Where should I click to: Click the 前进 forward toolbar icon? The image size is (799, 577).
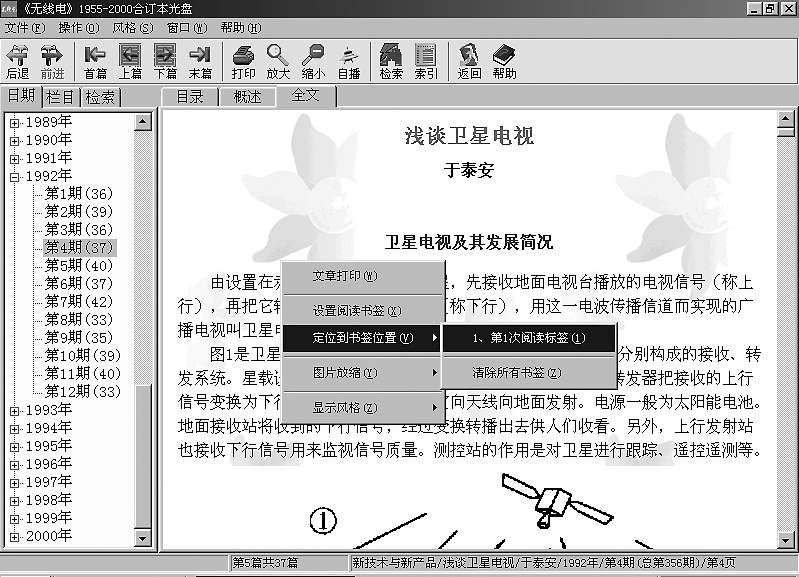click(52, 62)
